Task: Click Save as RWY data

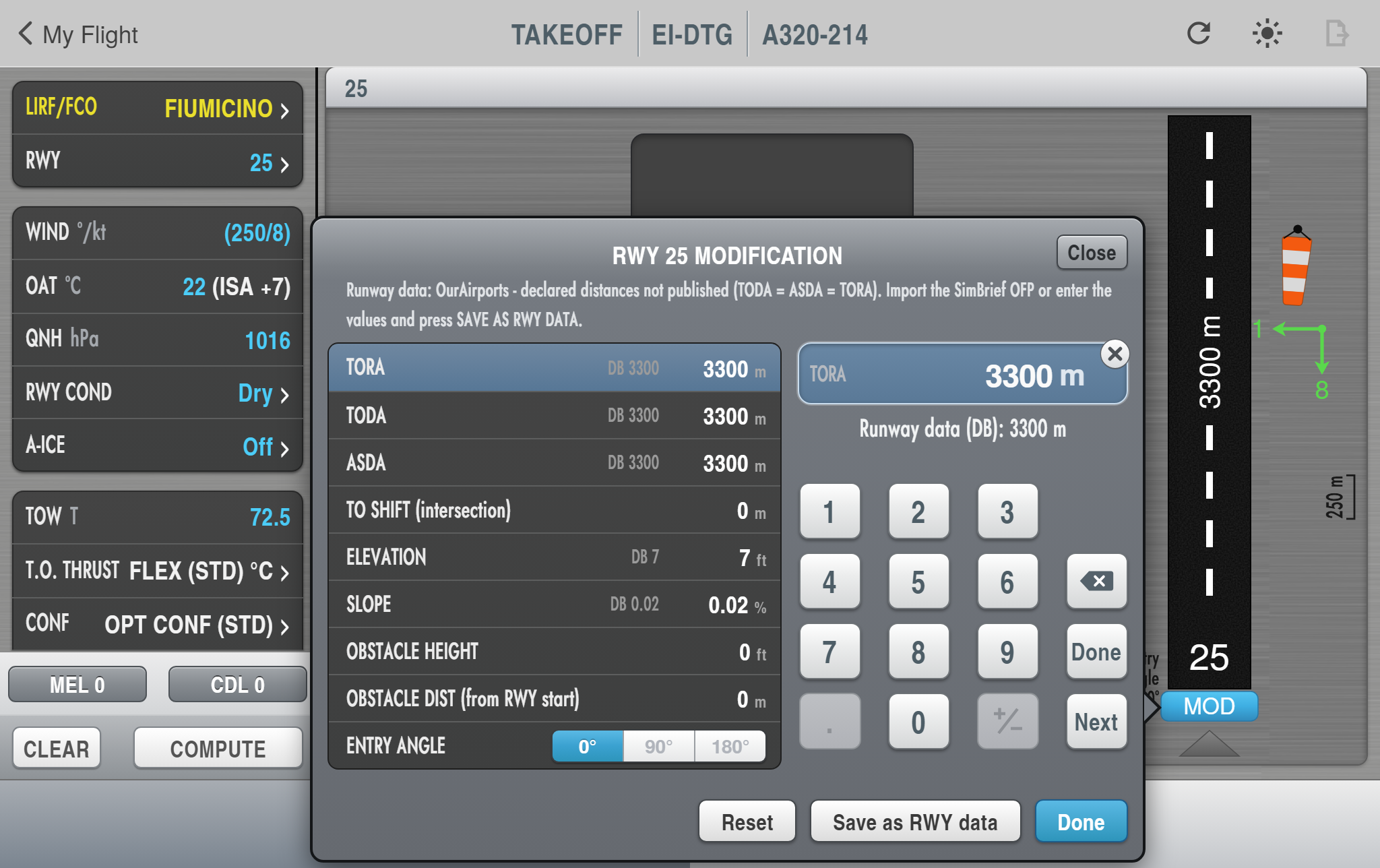Action: coord(915,821)
